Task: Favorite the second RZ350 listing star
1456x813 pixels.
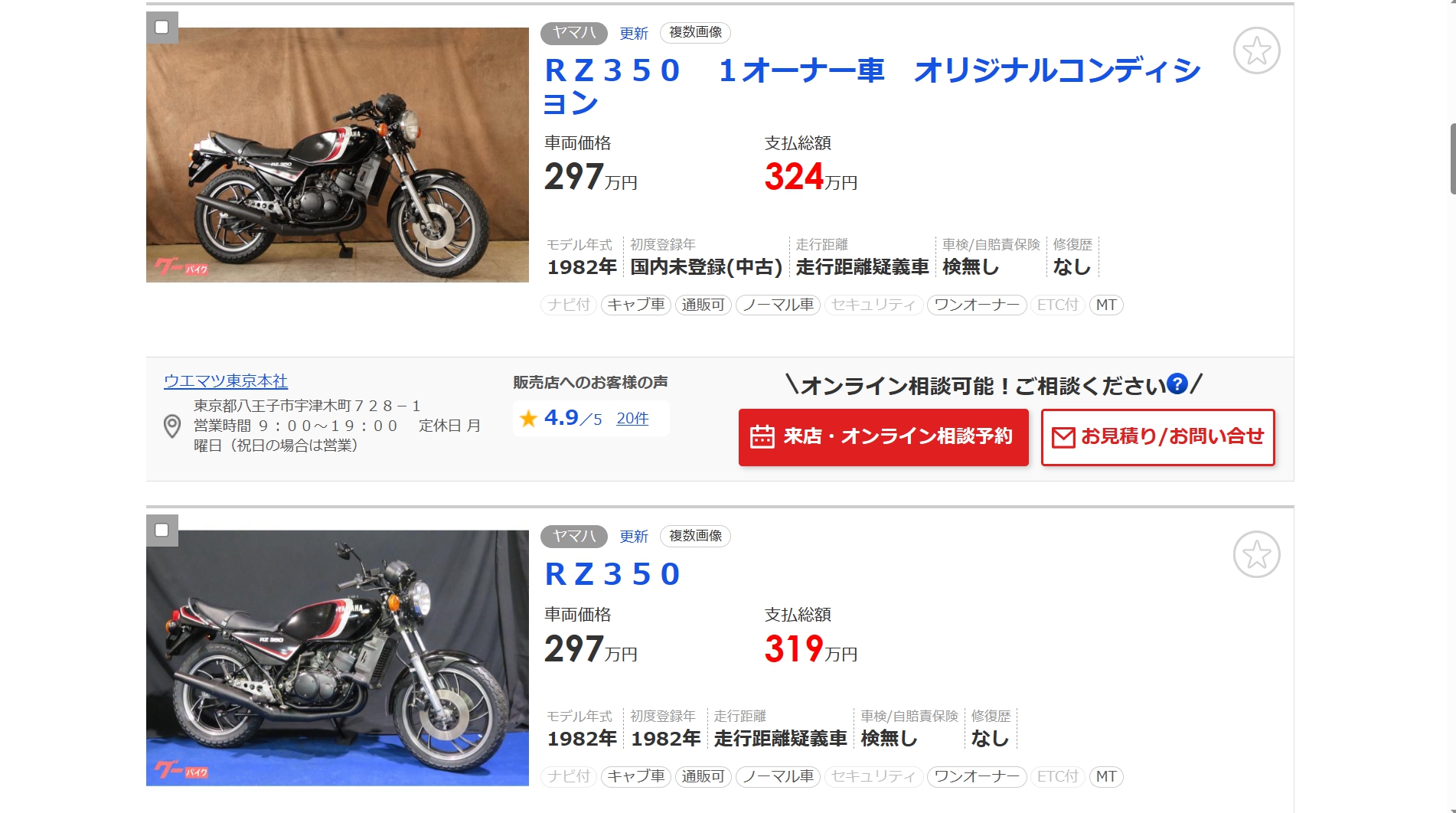Action: click(1256, 554)
